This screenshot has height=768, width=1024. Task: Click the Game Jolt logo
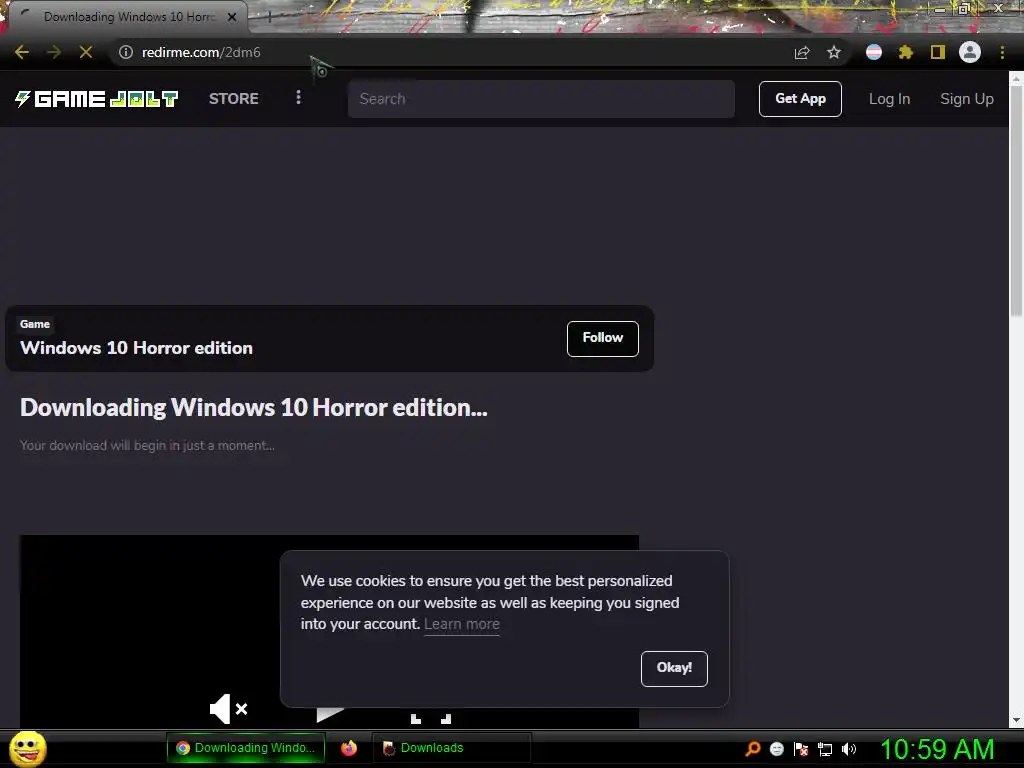pyautogui.click(x=97, y=99)
